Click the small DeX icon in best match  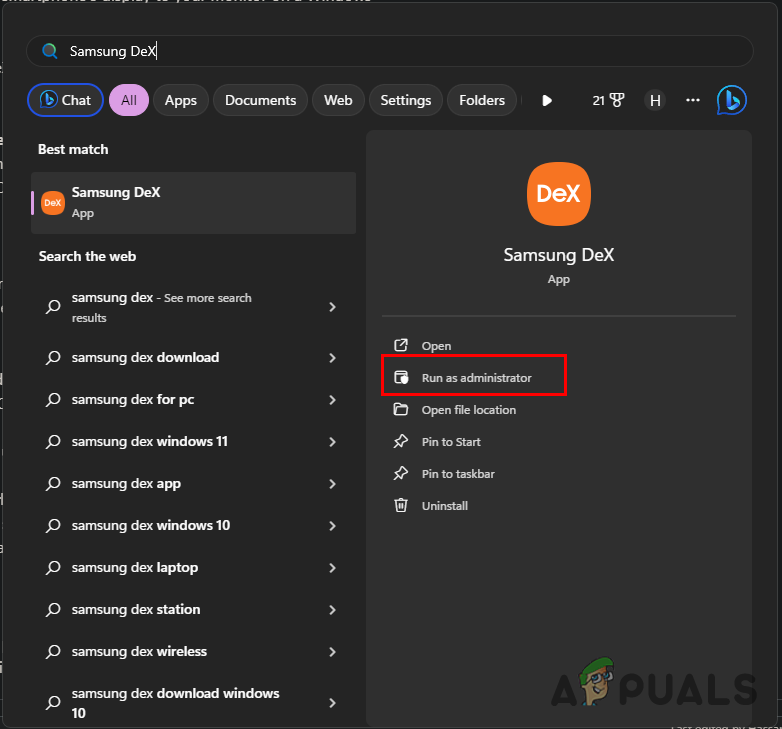point(52,203)
